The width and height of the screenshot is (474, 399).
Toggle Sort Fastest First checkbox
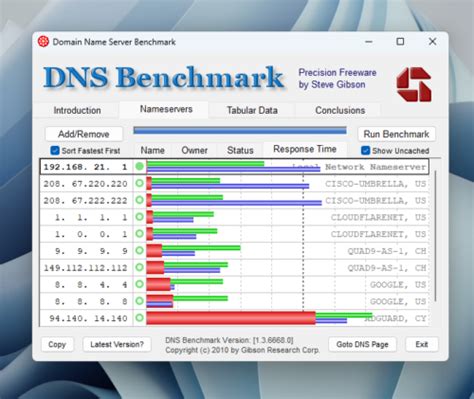(x=55, y=150)
